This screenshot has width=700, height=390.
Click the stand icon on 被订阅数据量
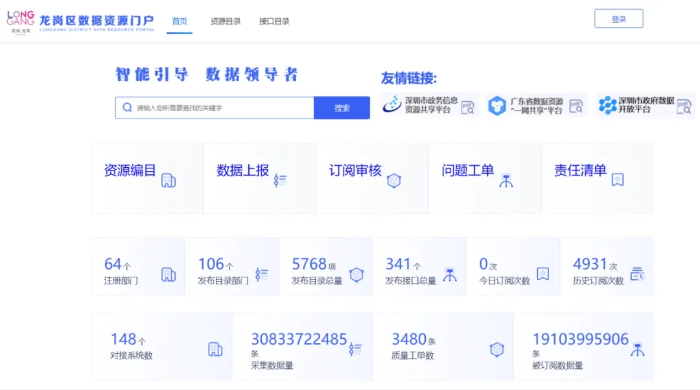coord(637,350)
